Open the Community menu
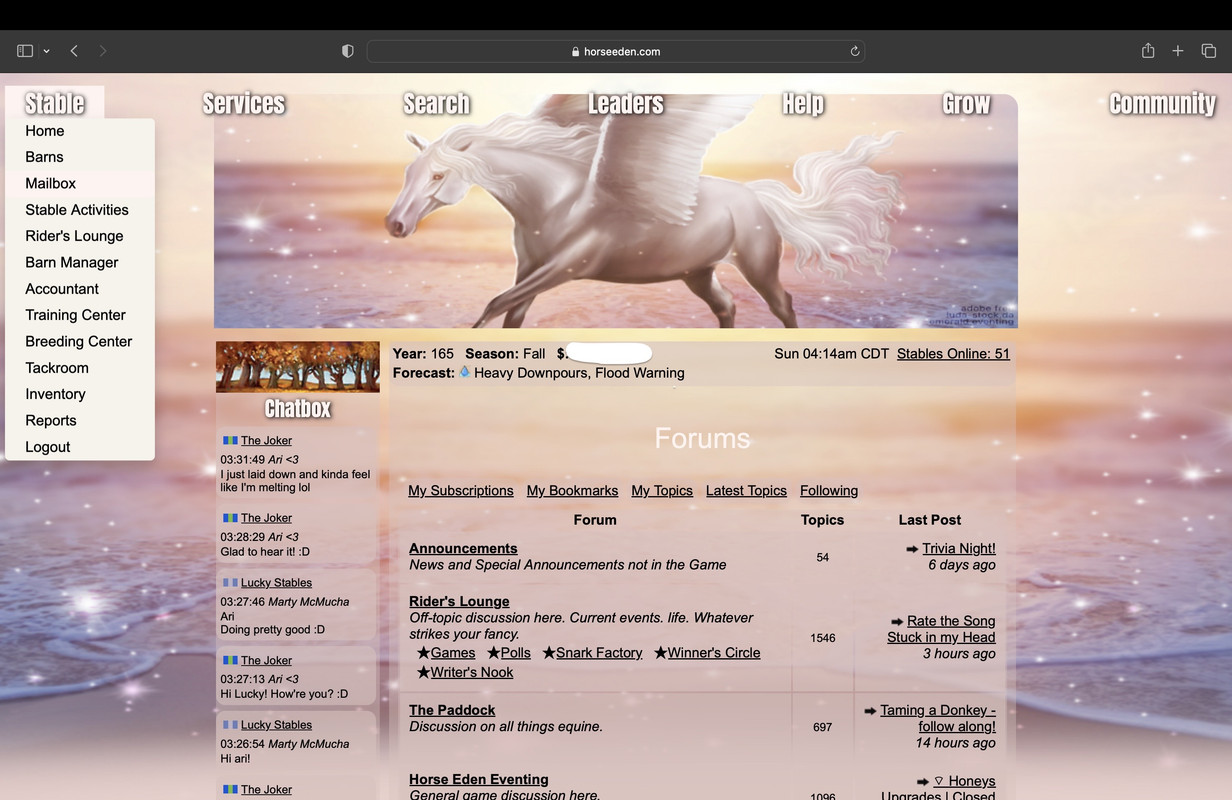 pos(1162,103)
